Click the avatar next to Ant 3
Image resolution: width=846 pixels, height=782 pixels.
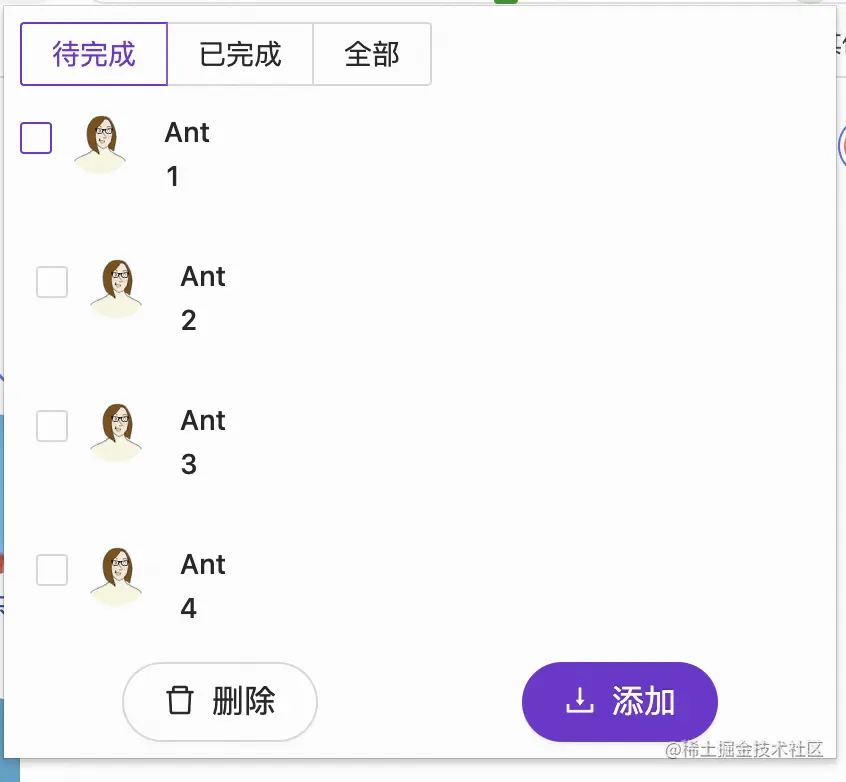[115, 433]
